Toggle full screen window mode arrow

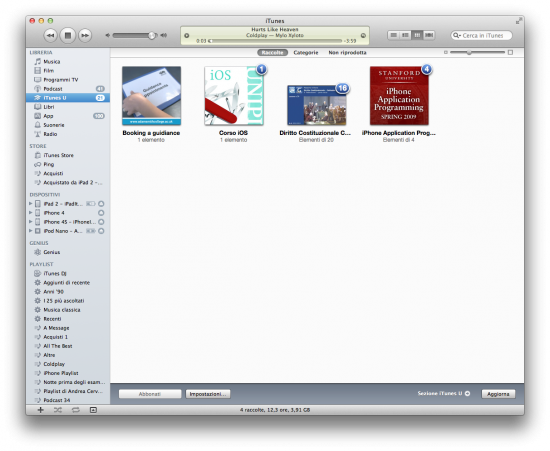[x=518, y=21]
